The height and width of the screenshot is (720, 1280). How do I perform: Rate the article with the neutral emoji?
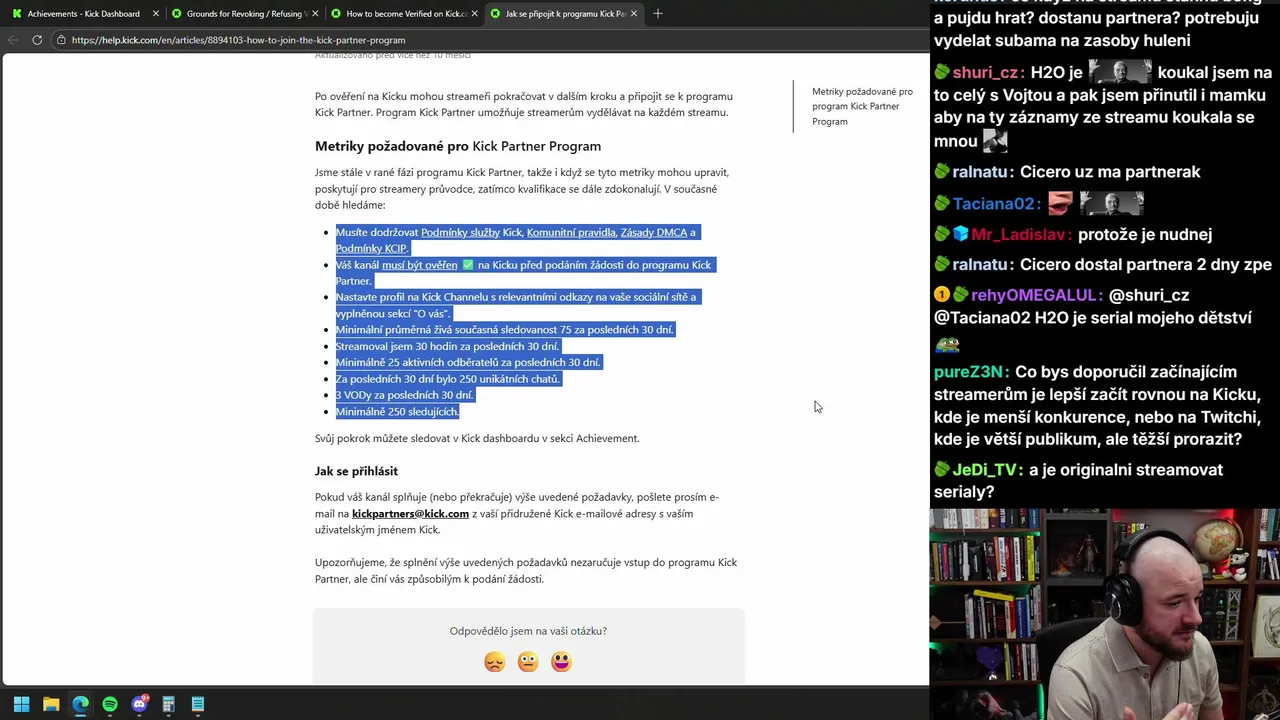pyautogui.click(x=528, y=662)
